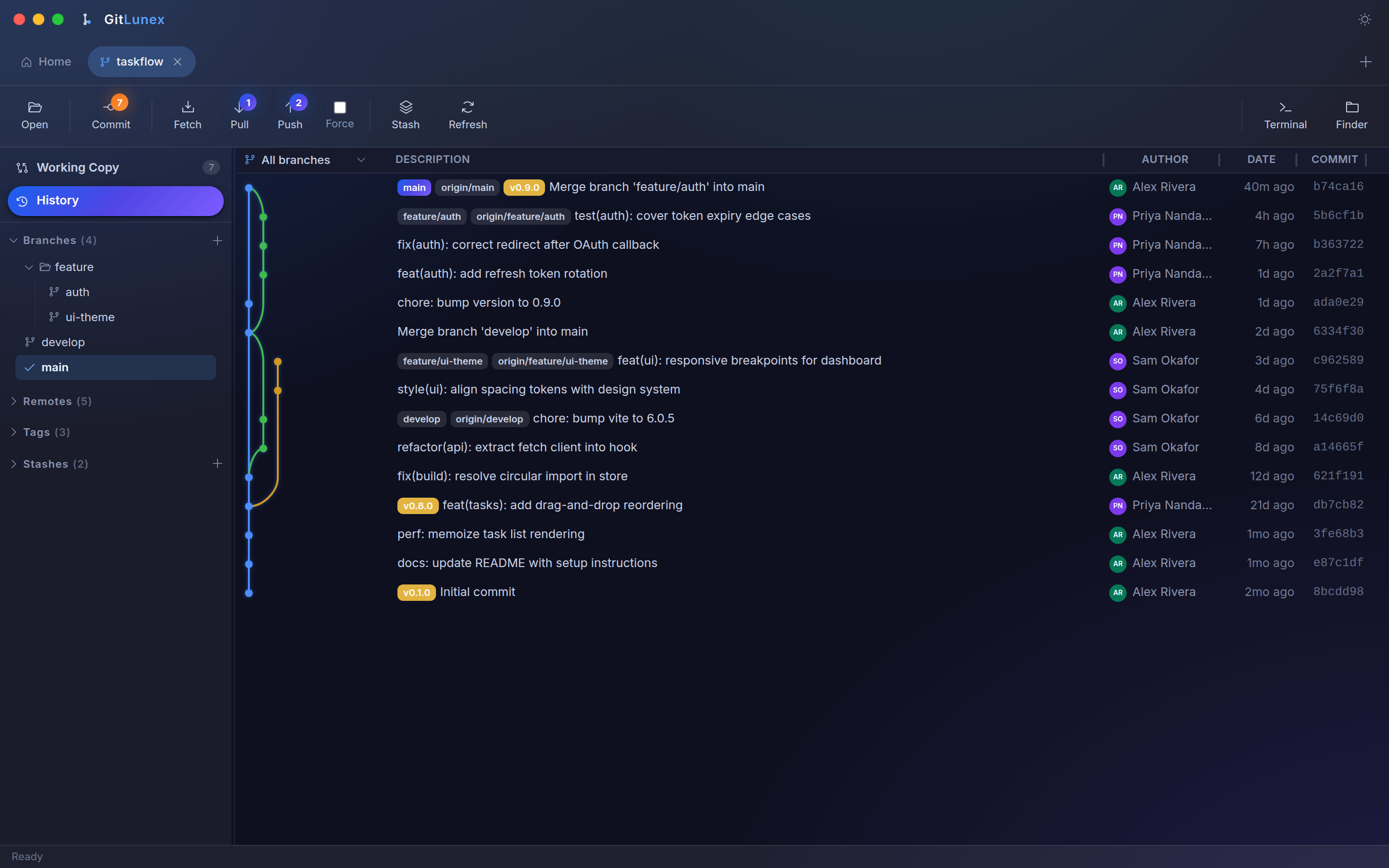
Task: Click the DATE column header
Action: tap(1261, 159)
